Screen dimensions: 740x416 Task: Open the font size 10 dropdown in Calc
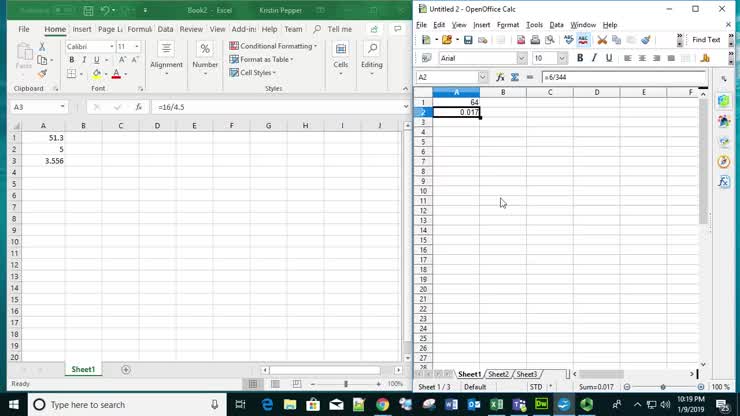pos(562,58)
